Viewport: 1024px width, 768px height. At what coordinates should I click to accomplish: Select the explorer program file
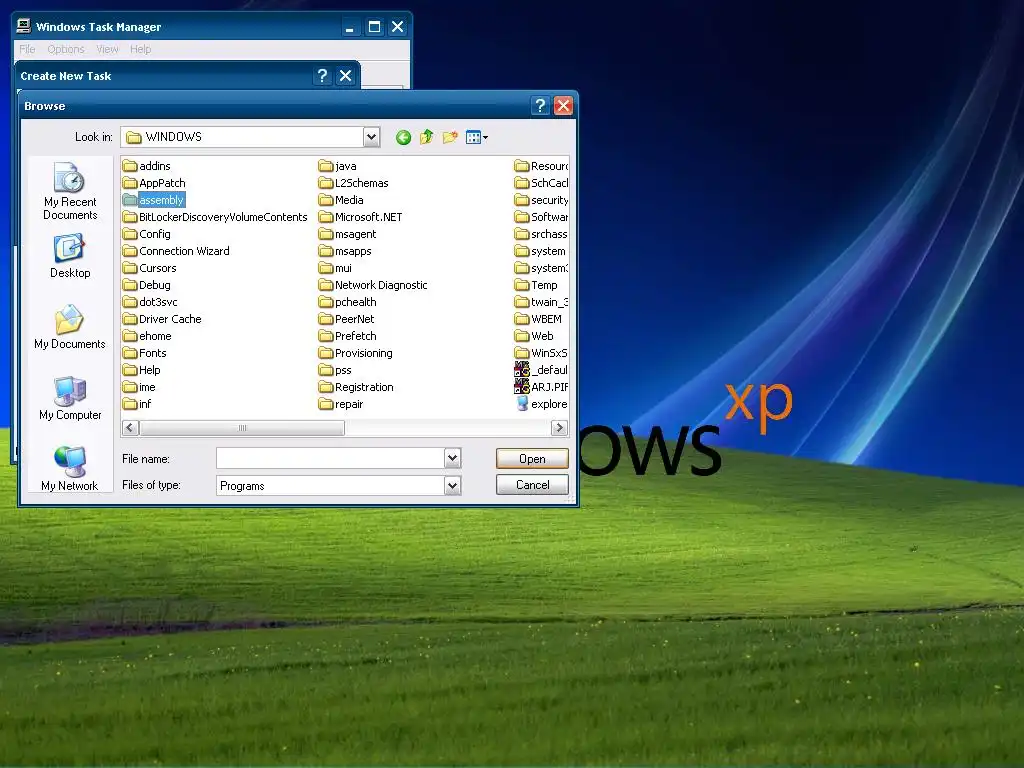coord(541,404)
